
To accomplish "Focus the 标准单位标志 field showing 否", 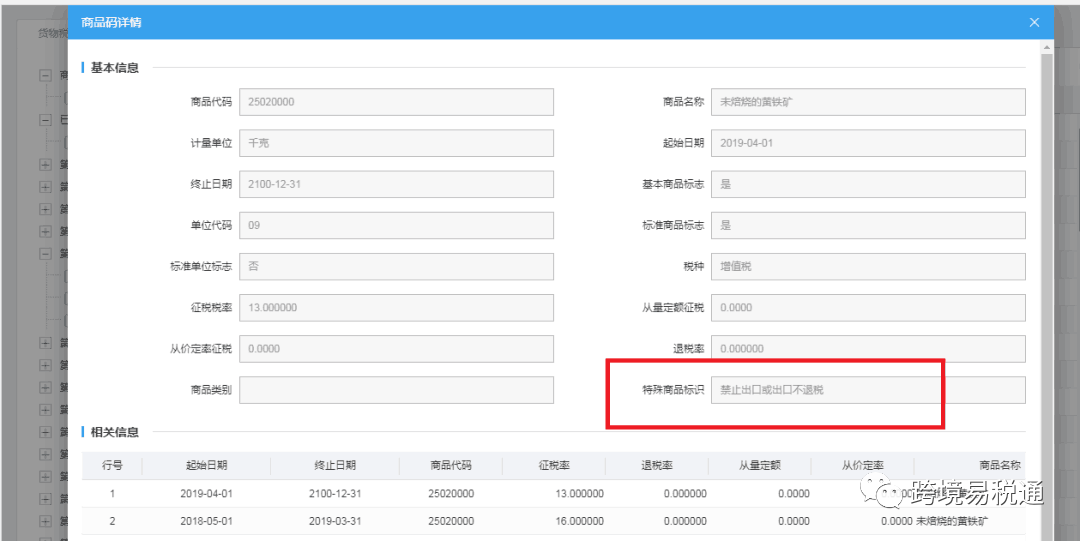I will pos(396,266).
